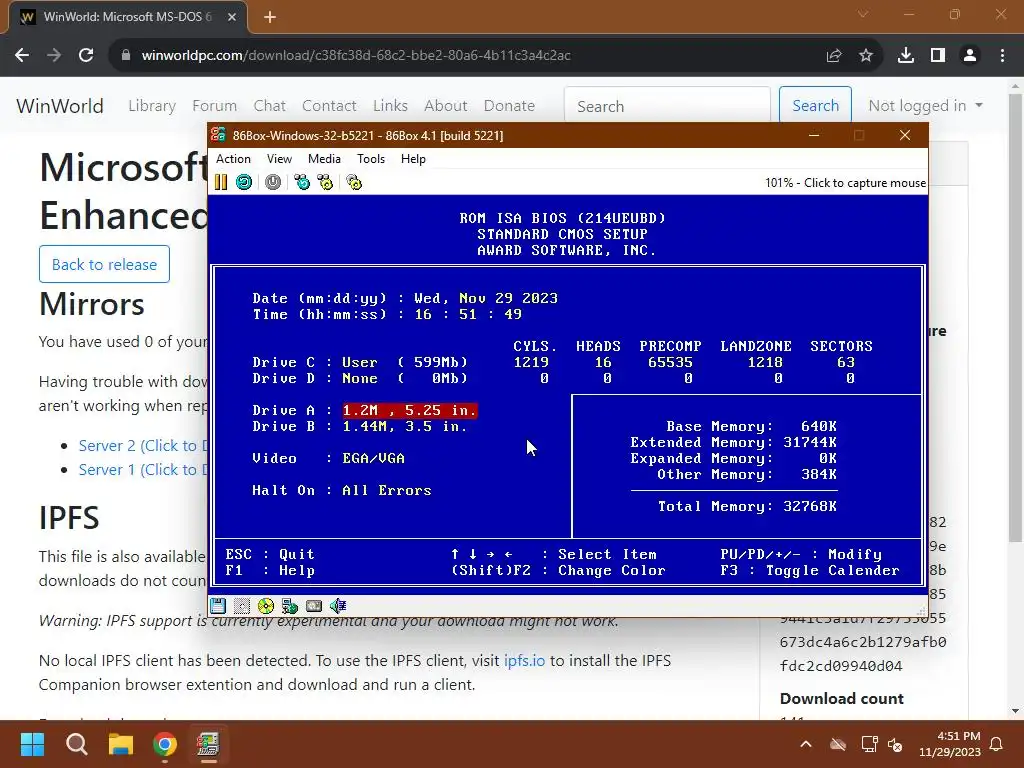
Task: Open the Chat nav link
Action: (270, 106)
